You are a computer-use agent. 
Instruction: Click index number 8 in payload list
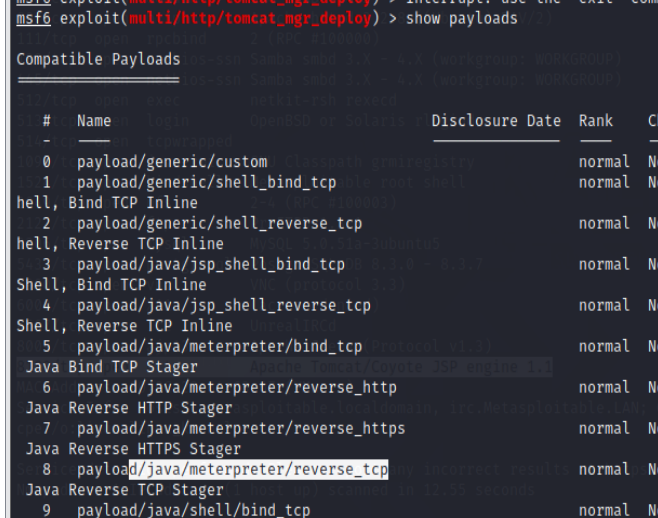(47, 469)
